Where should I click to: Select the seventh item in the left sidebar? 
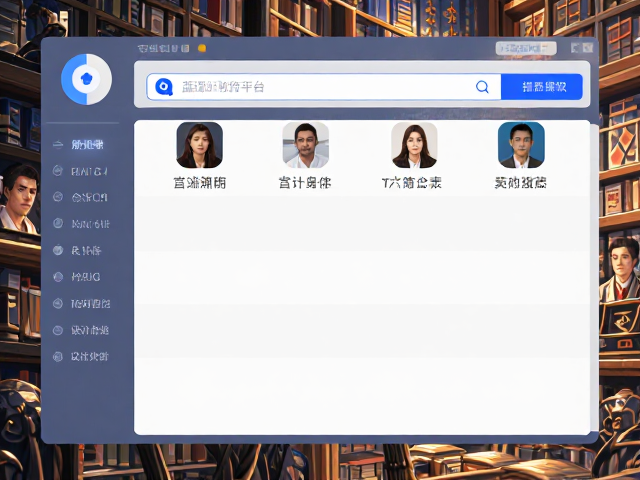[82, 304]
